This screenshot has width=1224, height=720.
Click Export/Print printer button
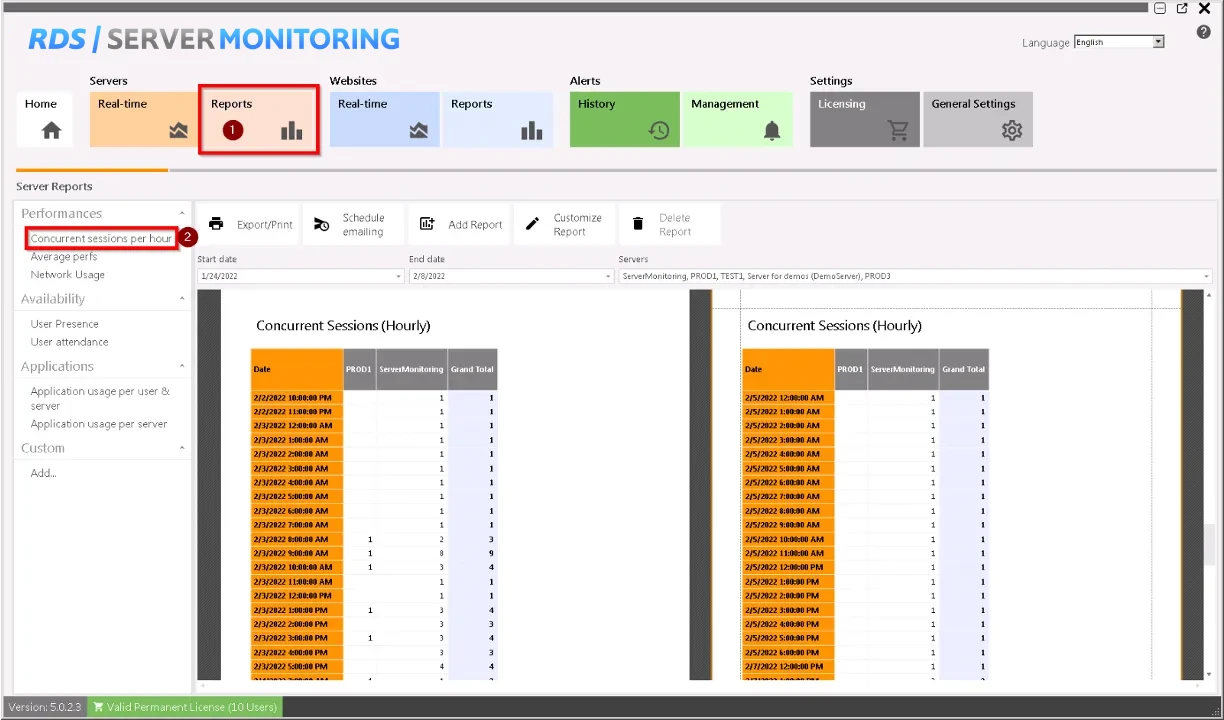pos(251,225)
